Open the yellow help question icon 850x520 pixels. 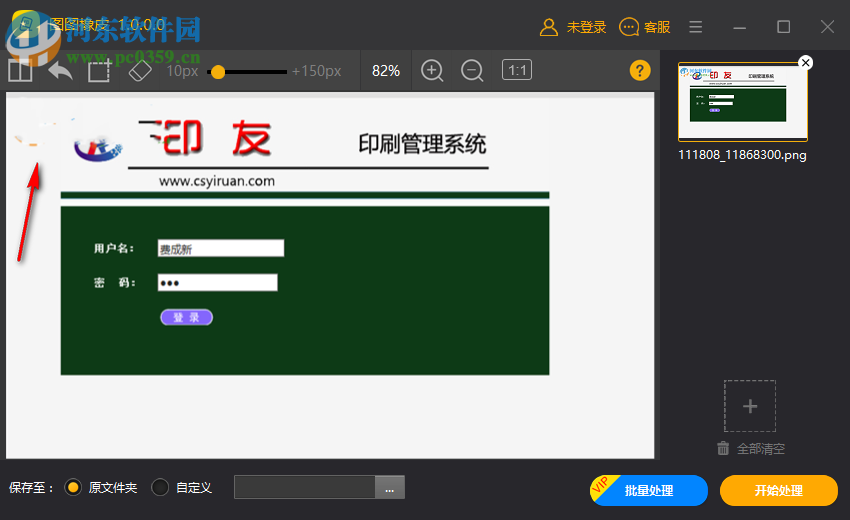click(x=640, y=70)
